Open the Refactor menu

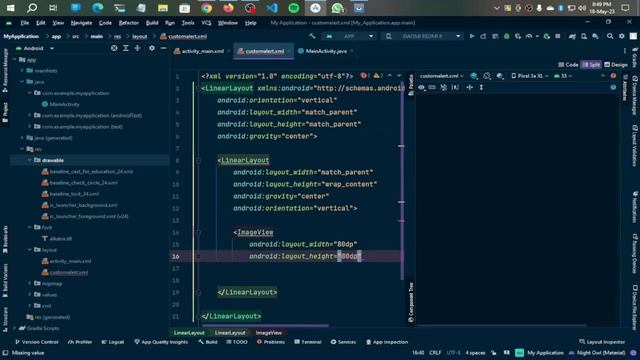pyautogui.click(x=129, y=23)
